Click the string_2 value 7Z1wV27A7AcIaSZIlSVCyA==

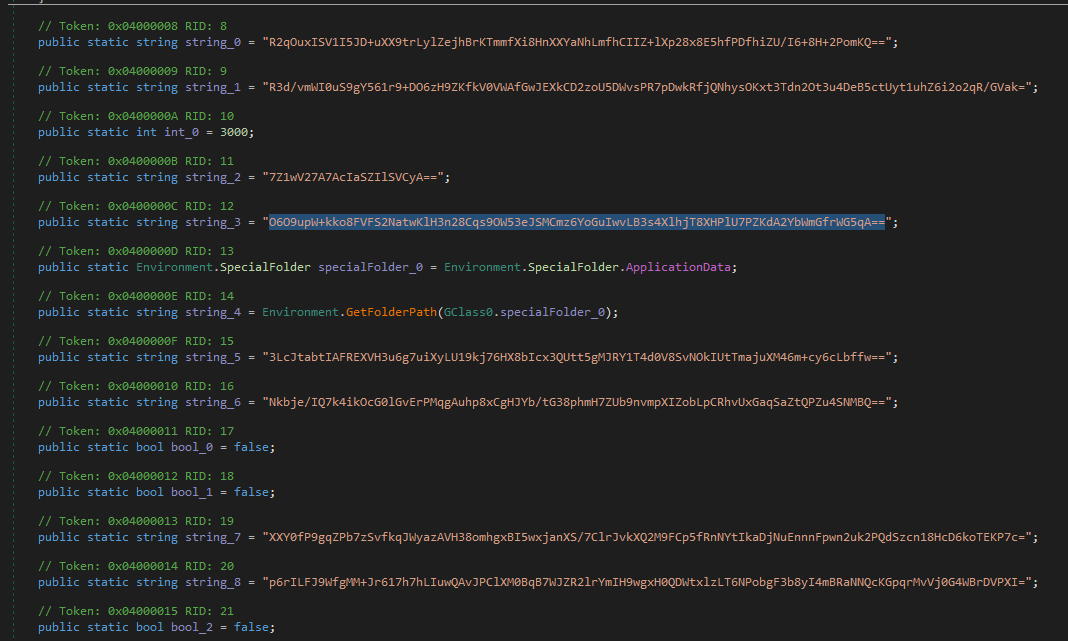(x=353, y=177)
